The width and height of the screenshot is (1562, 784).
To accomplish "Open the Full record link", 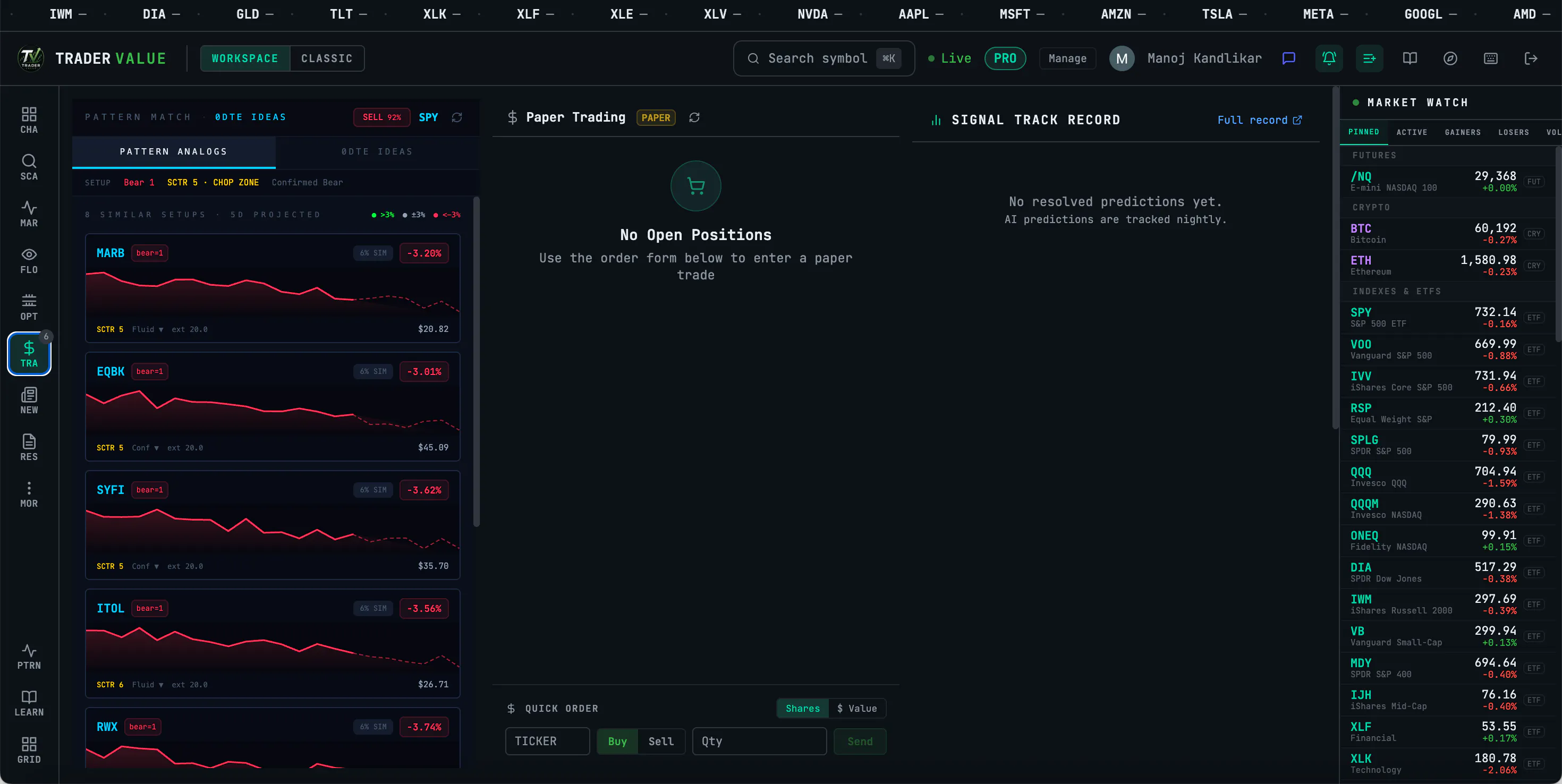I will [1259, 120].
